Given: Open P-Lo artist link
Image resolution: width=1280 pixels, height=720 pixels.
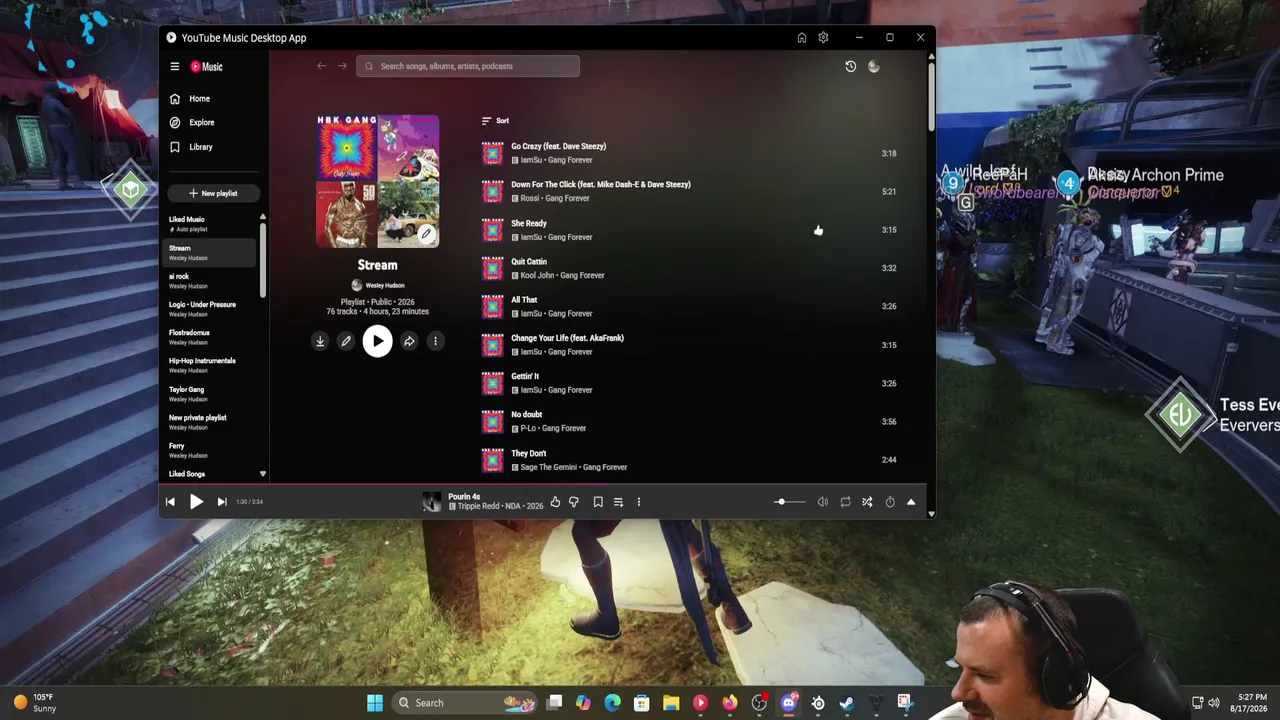Looking at the screenshot, I should 529,428.
